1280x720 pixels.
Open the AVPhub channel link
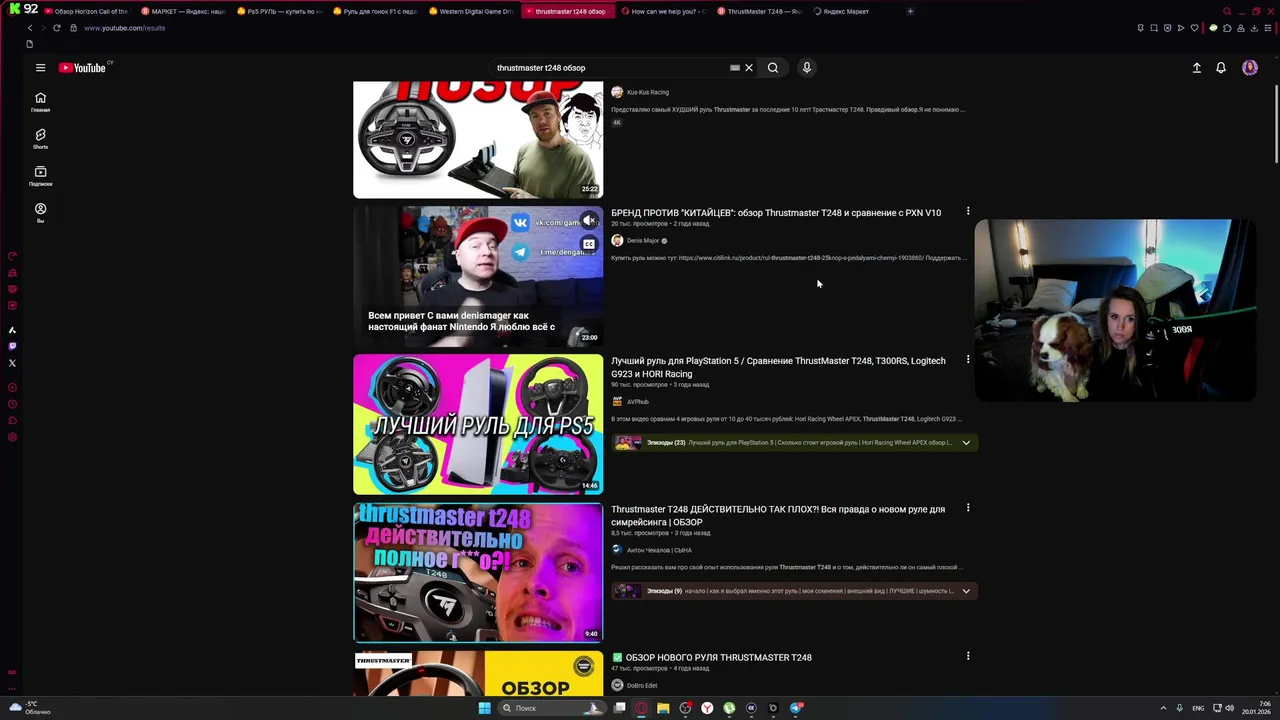637,402
